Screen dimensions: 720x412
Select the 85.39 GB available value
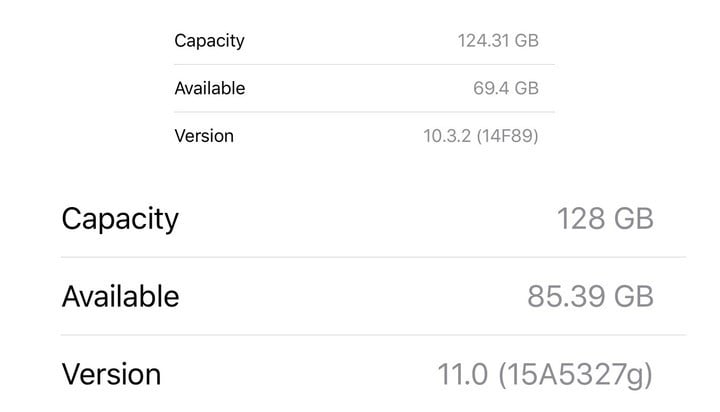coord(590,296)
